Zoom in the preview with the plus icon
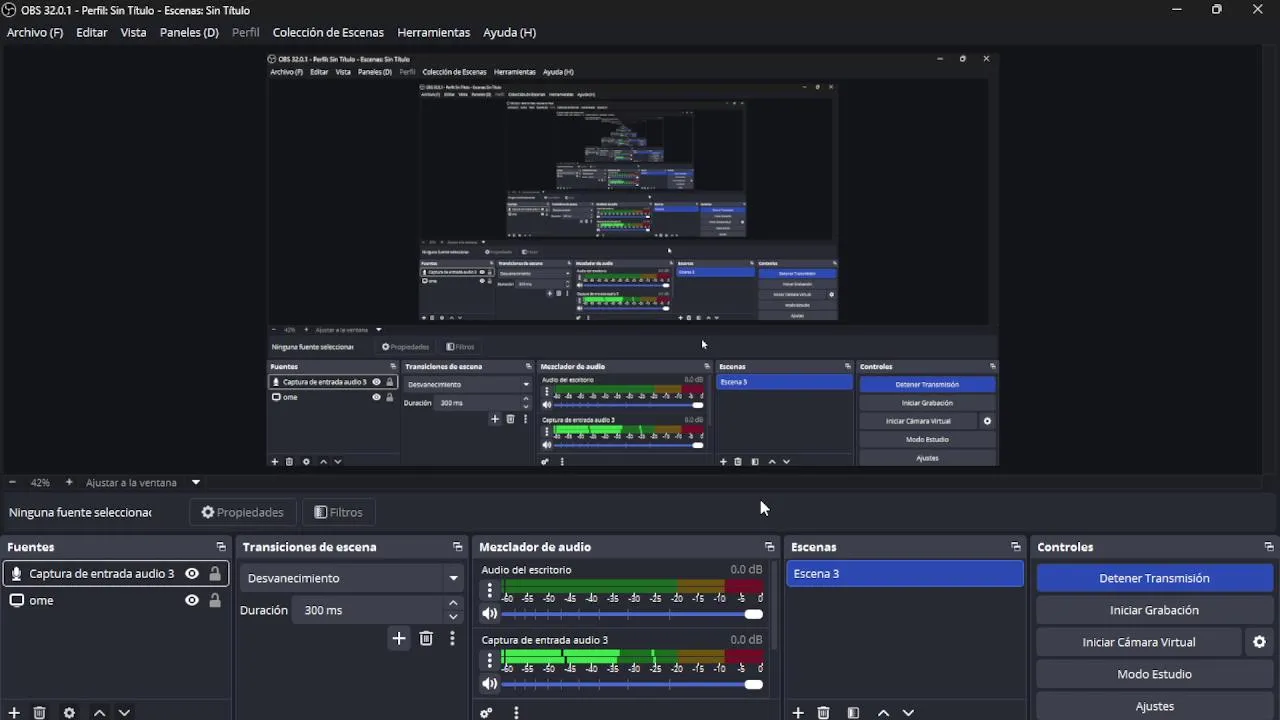This screenshot has height=720, width=1280. click(x=69, y=482)
